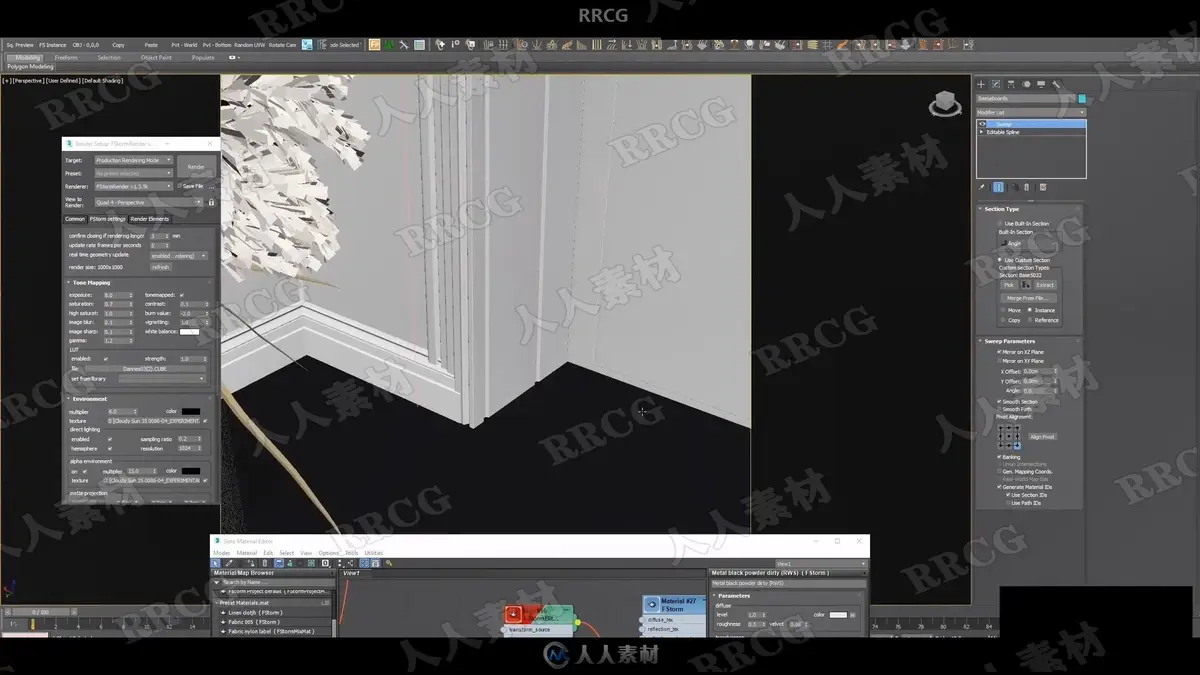Expand the Editable Spline stack entry
1200x675 pixels.
click(x=981, y=132)
